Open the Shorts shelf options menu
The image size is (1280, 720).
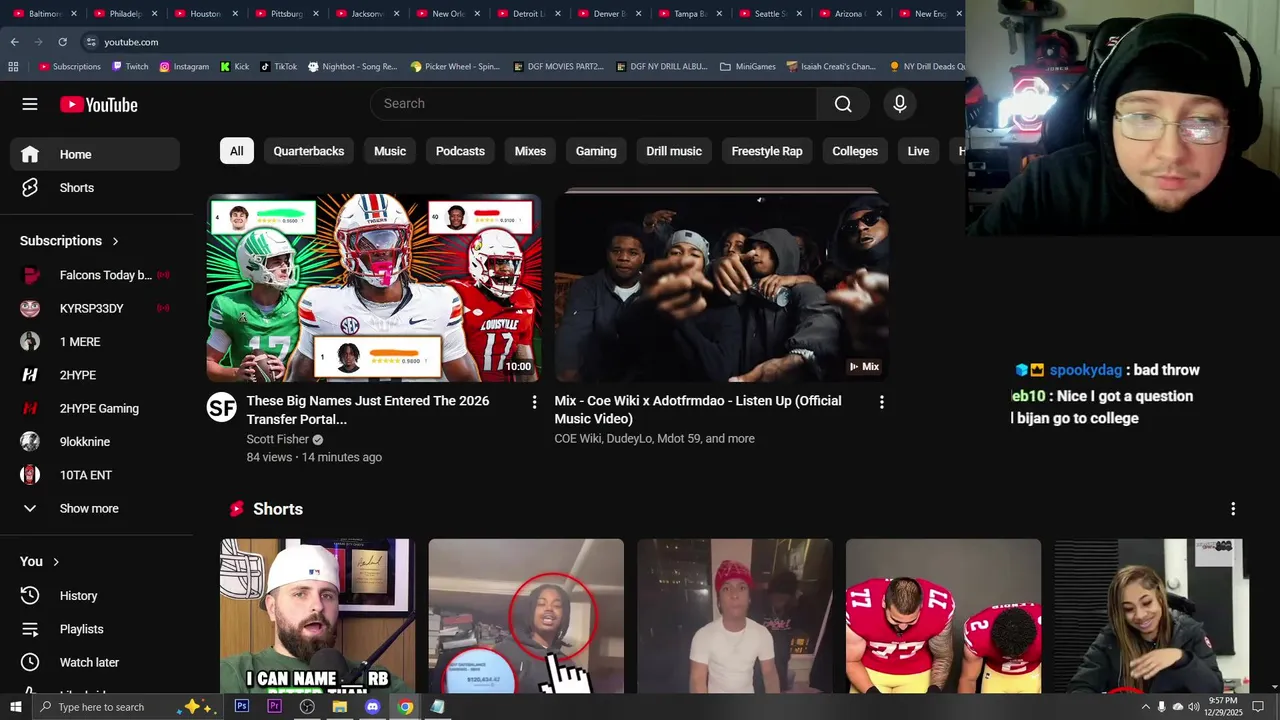[x=1233, y=509]
